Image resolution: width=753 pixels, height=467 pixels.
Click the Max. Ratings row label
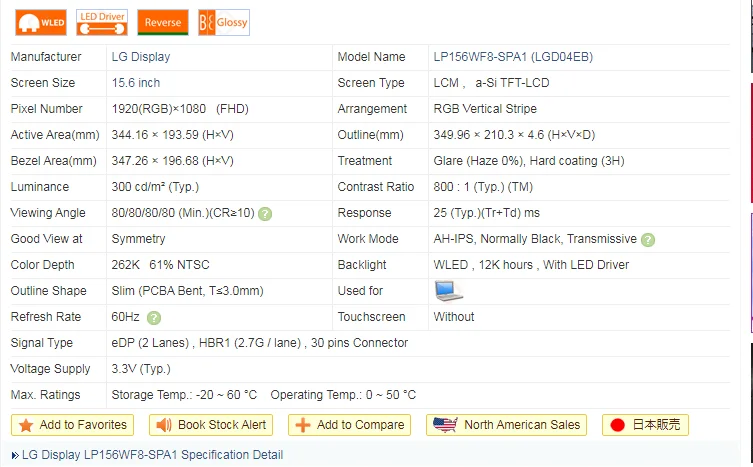46,394
